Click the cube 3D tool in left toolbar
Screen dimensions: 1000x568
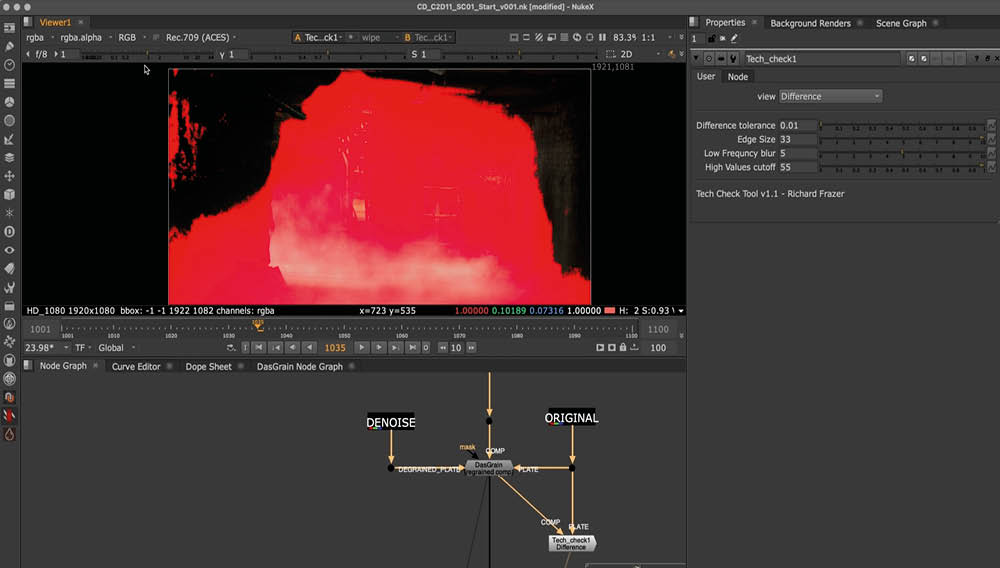click(x=10, y=194)
